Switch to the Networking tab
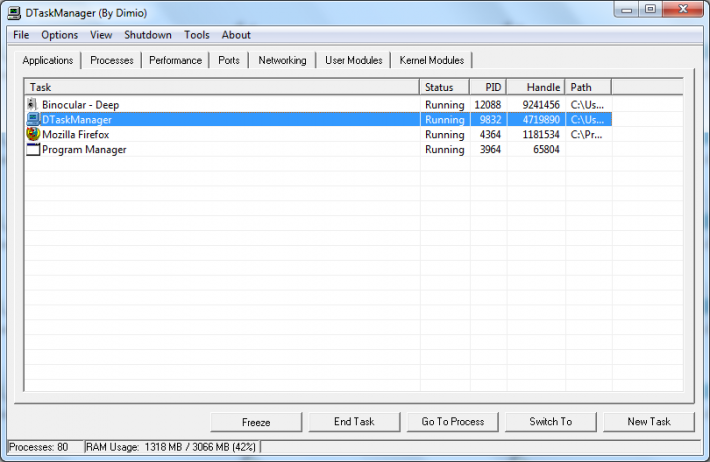Image resolution: width=710 pixels, height=462 pixels. (x=282, y=60)
